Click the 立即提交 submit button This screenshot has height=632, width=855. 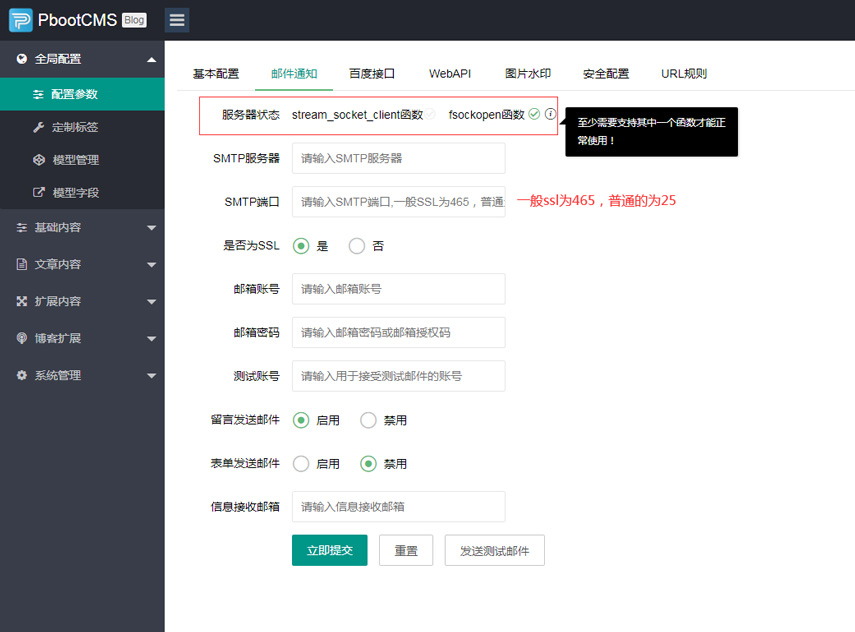tap(329, 550)
